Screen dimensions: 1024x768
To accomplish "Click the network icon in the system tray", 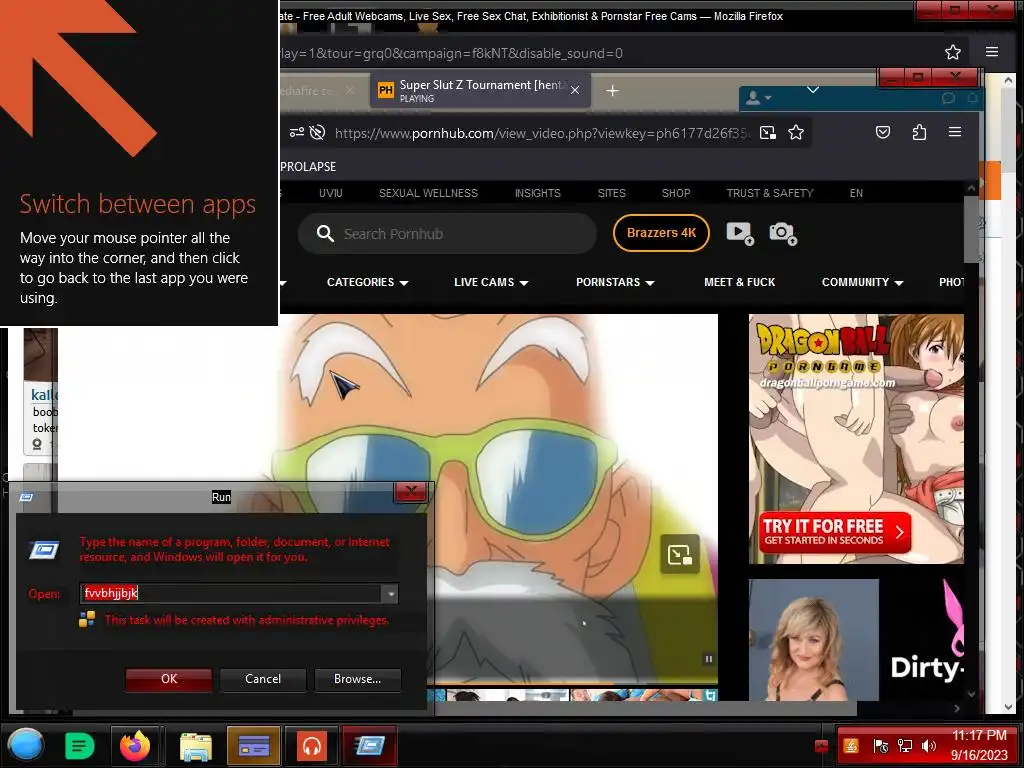I will [x=904, y=746].
